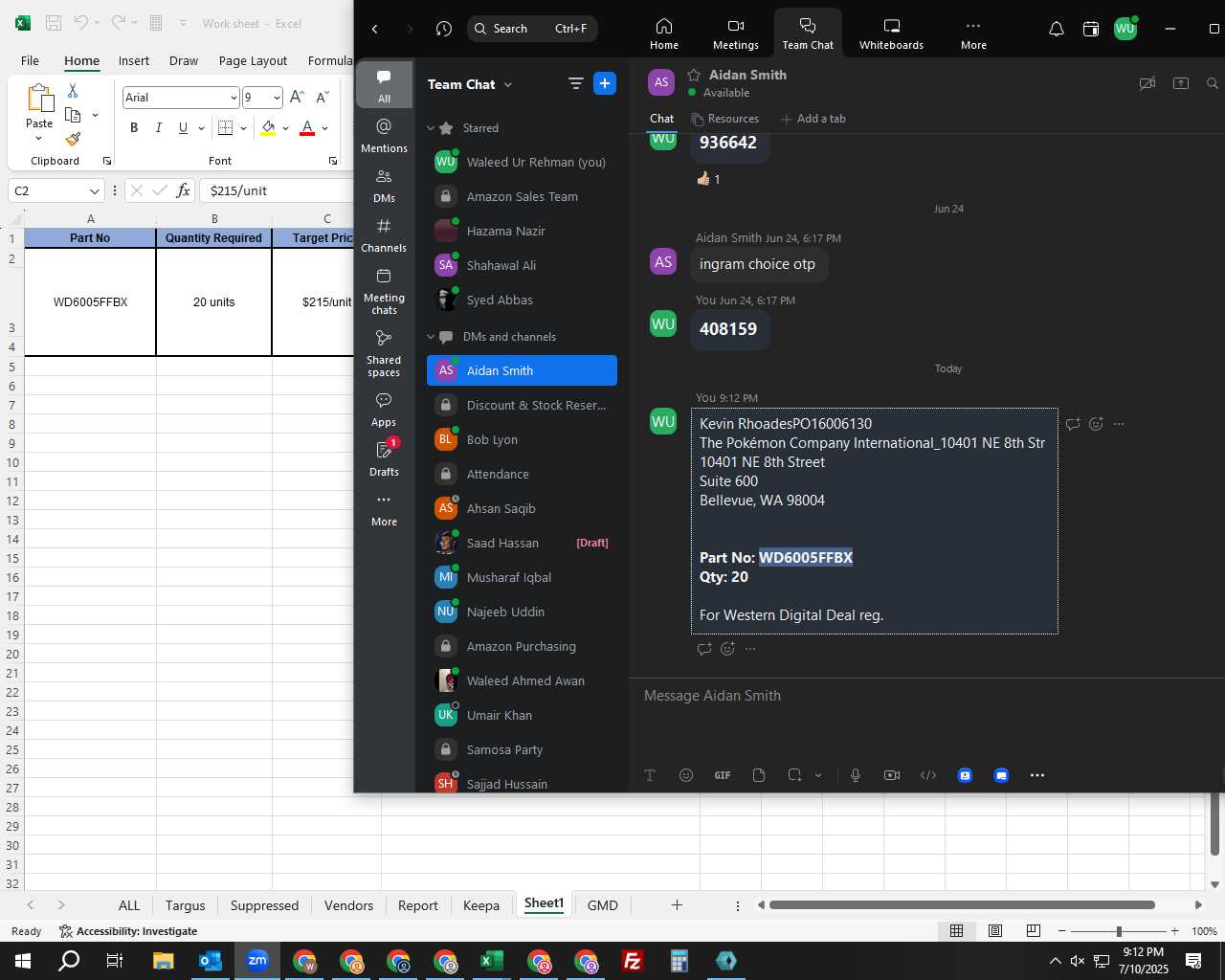Viewport: 1225px width, 980px height.
Task: Open the Zoom history clock icon
Action: (443, 29)
